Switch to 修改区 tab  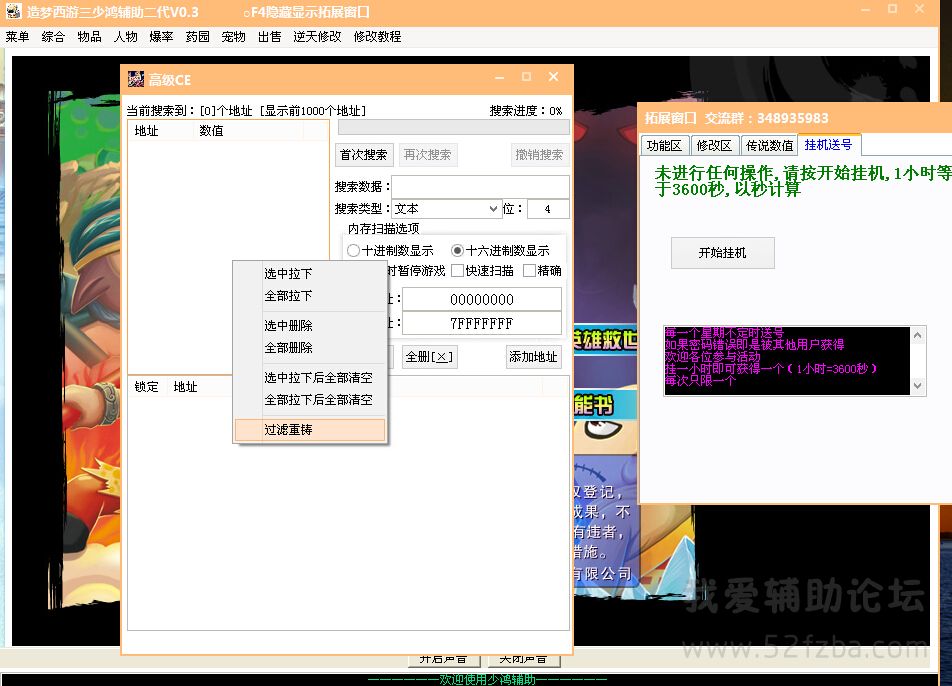click(x=714, y=146)
